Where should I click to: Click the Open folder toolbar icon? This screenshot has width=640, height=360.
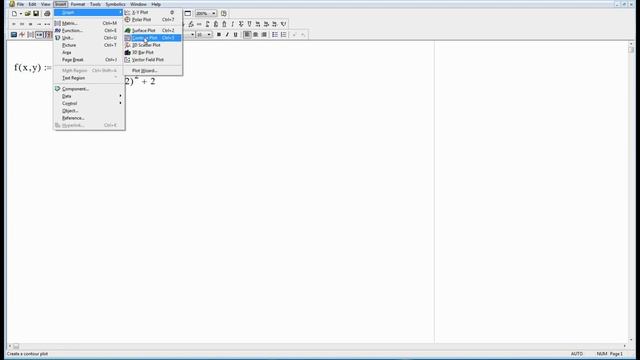(28, 13)
